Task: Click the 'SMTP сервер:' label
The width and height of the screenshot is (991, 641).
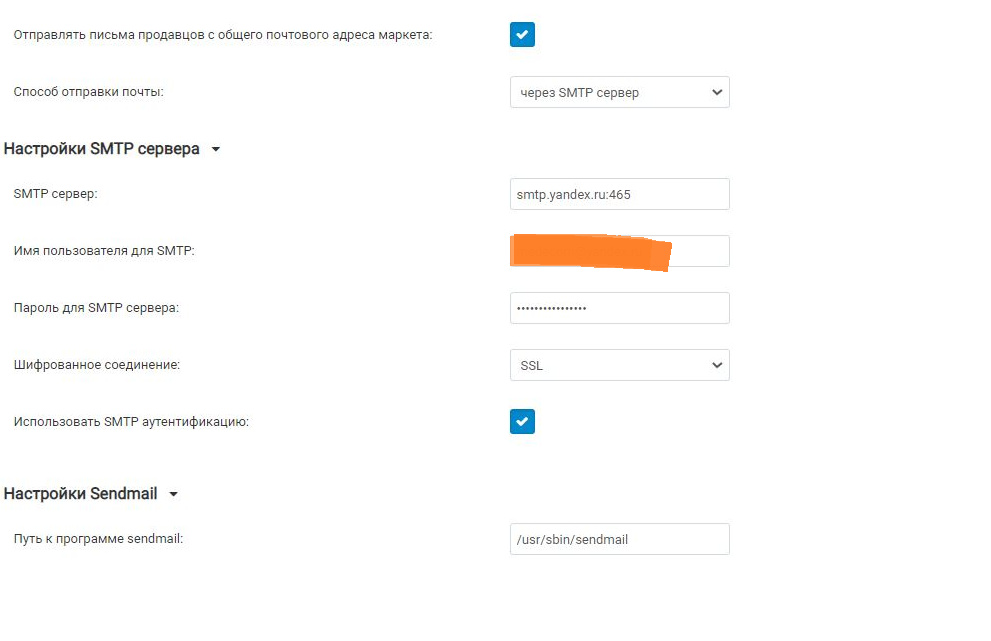Action: pyautogui.click(x=56, y=194)
